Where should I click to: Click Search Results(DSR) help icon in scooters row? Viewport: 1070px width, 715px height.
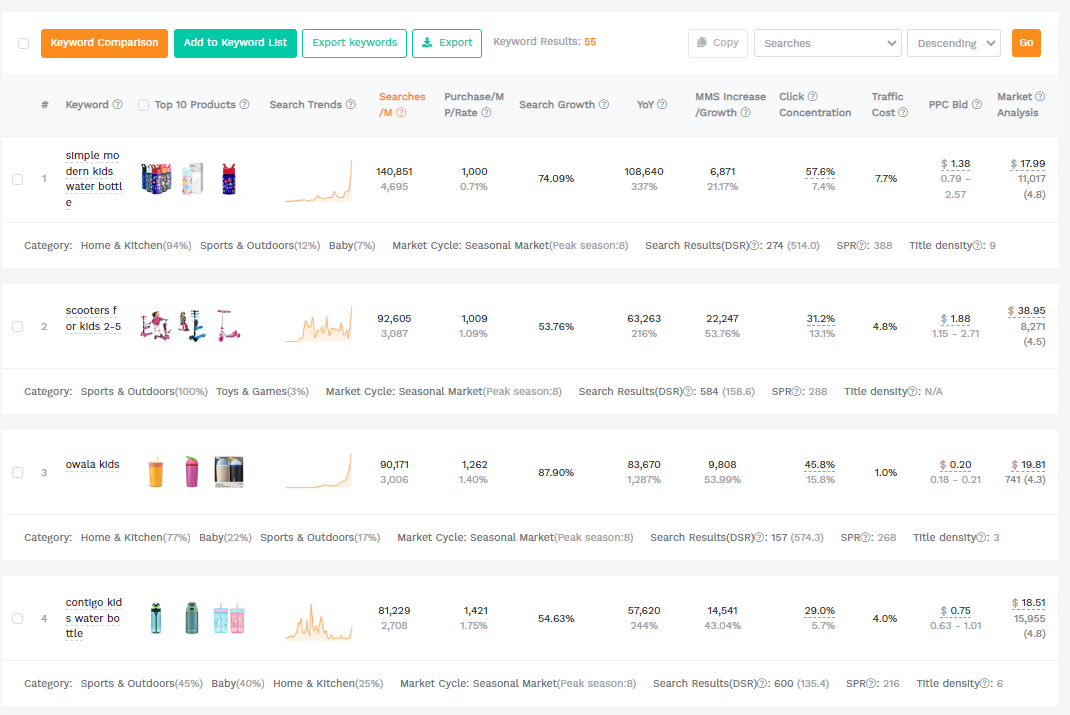(x=689, y=392)
